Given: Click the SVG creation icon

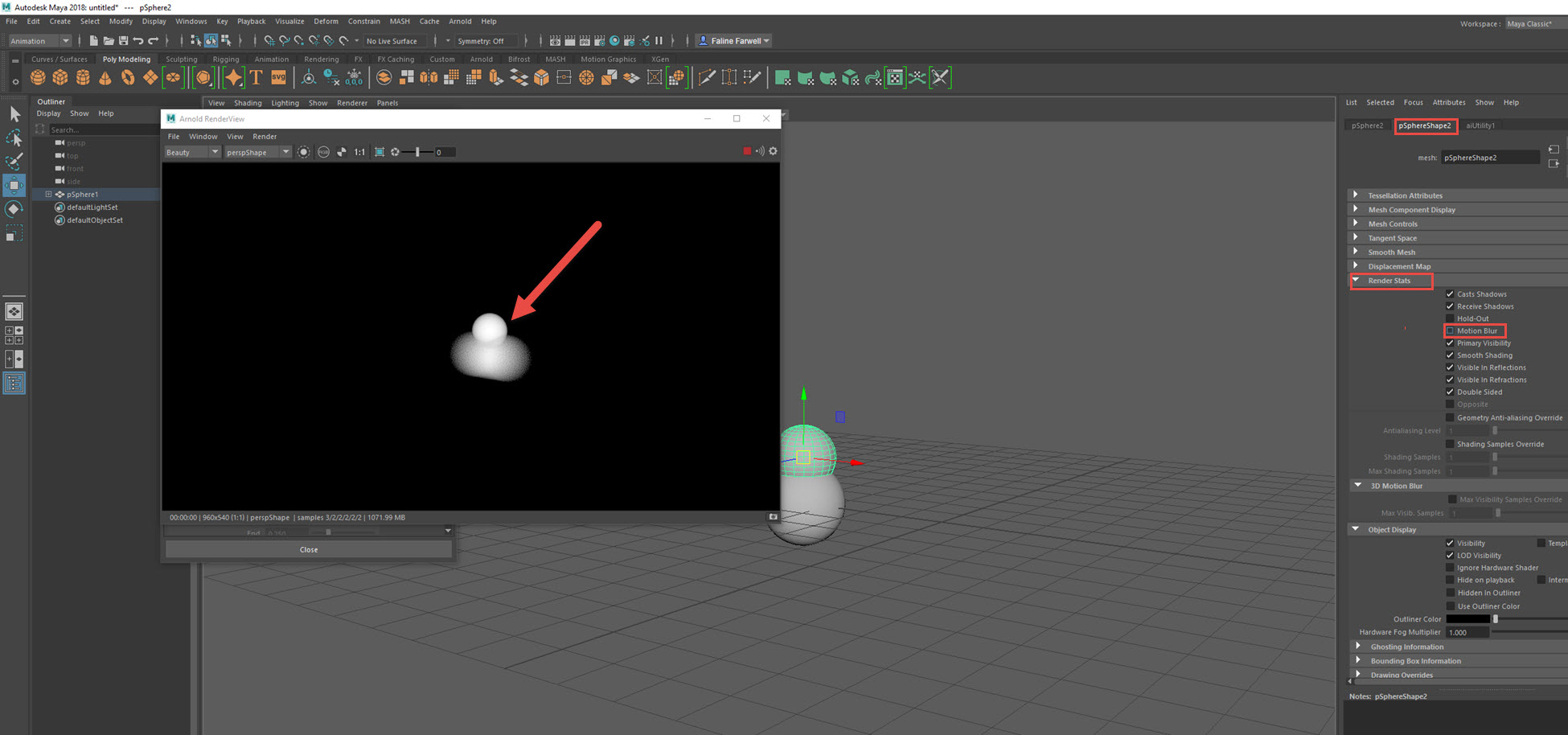Looking at the screenshot, I should pyautogui.click(x=278, y=77).
